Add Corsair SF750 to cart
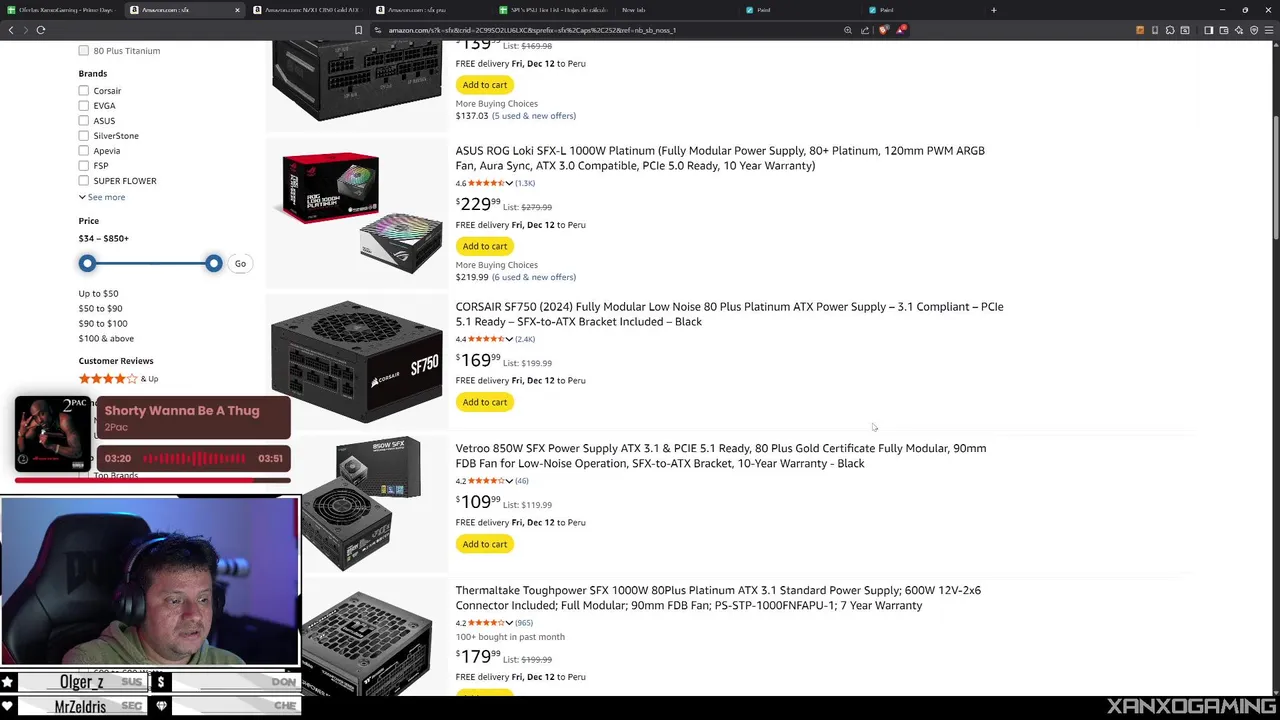Image resolution: width=1280 pixels, height=720 pixels. tap(485, 402)
